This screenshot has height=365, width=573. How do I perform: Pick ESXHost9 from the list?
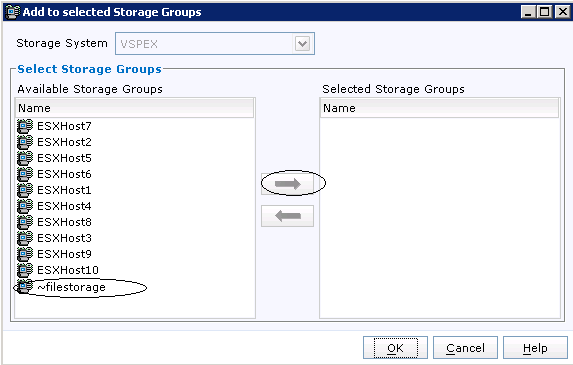[x=64, y=254]
